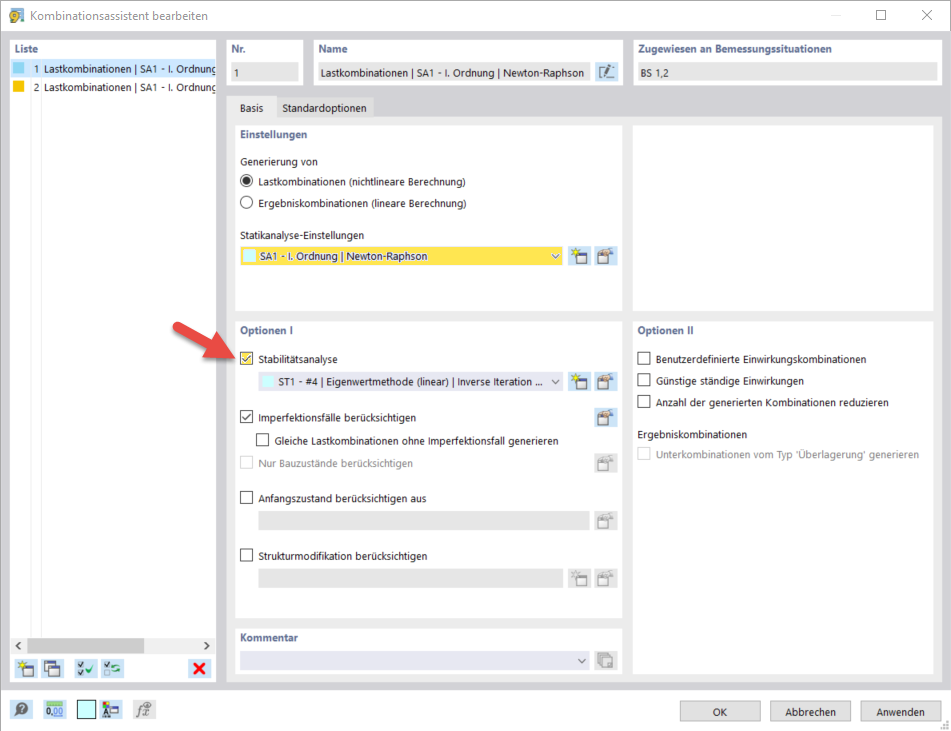The image size is (951, 731).
Task: Click the Nr. input field
Action: [265, 72]
